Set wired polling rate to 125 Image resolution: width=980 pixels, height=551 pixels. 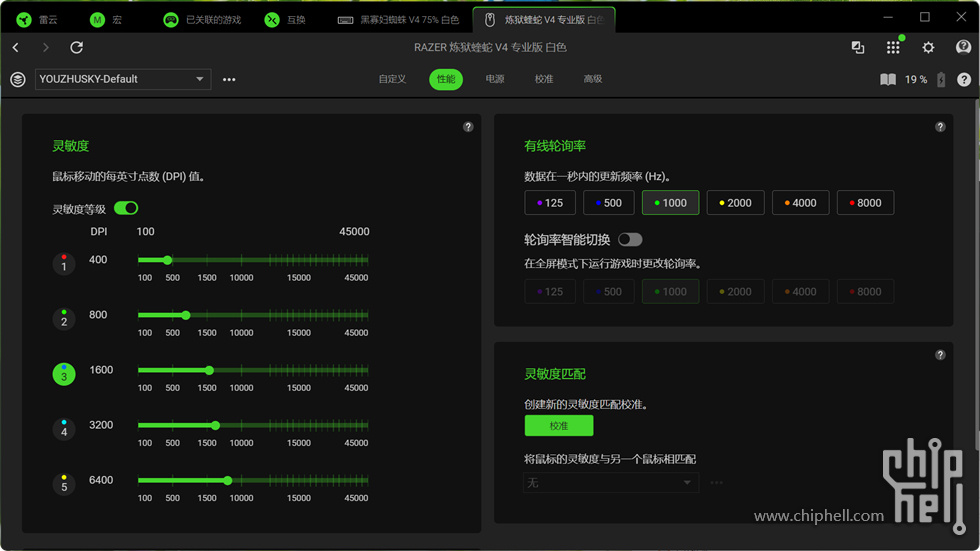click(x=549, y=202)
